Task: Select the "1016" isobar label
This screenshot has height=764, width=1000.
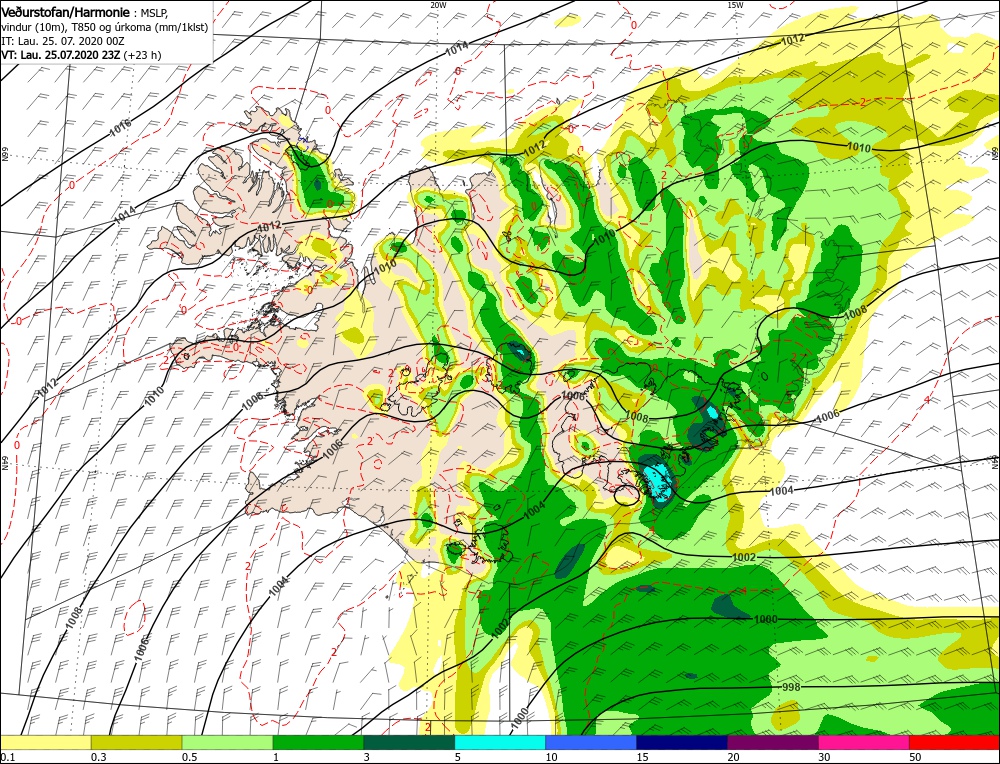Action: pyautogui.click(x=120, y=128)
